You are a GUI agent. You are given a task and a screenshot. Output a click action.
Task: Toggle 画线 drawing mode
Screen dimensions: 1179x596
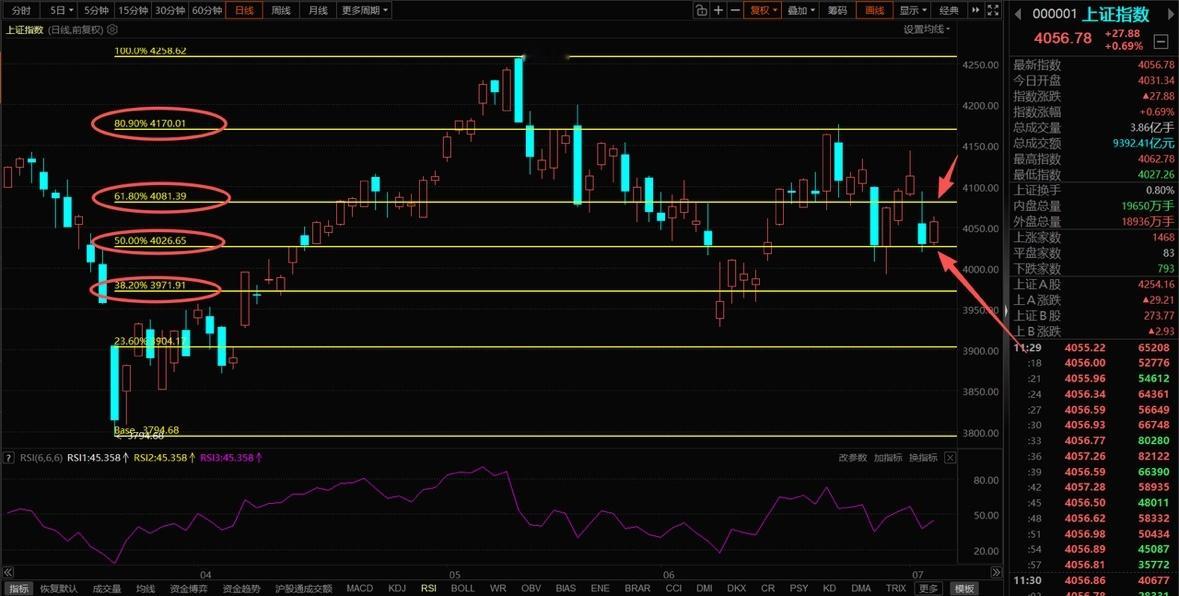[874, 11]
